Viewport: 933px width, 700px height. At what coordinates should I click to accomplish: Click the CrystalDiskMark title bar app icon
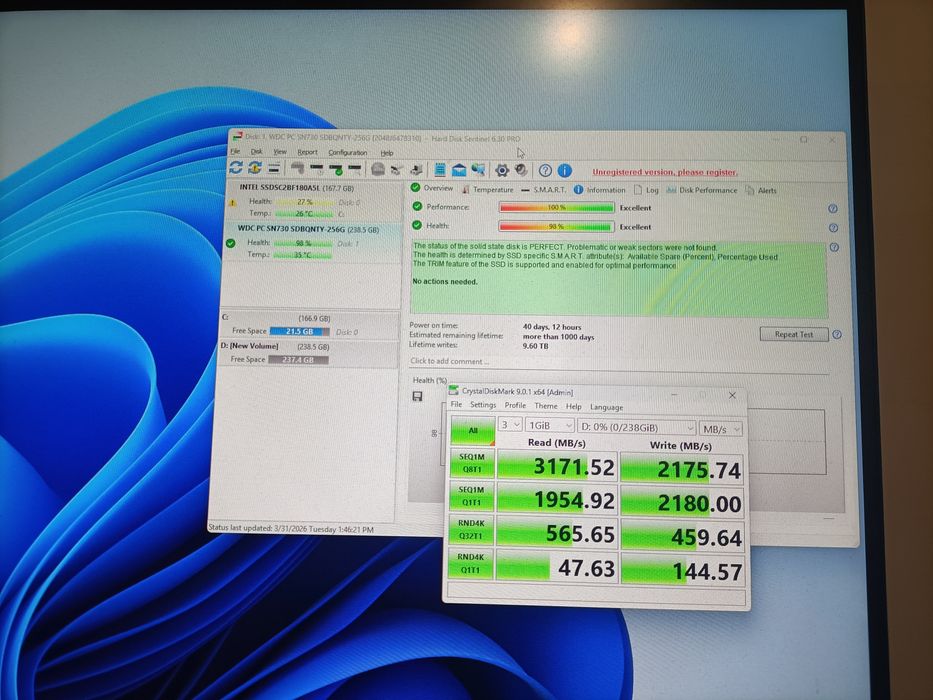click(454, 391)
